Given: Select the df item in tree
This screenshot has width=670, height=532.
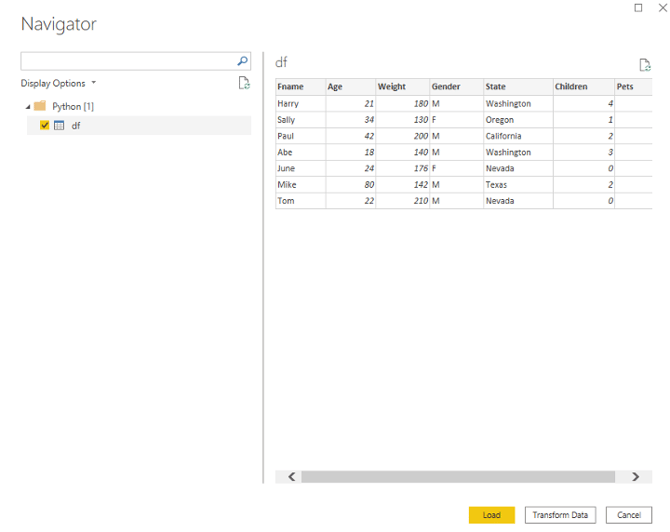Looking at the screenshot, I should click(x=76, y=125).
